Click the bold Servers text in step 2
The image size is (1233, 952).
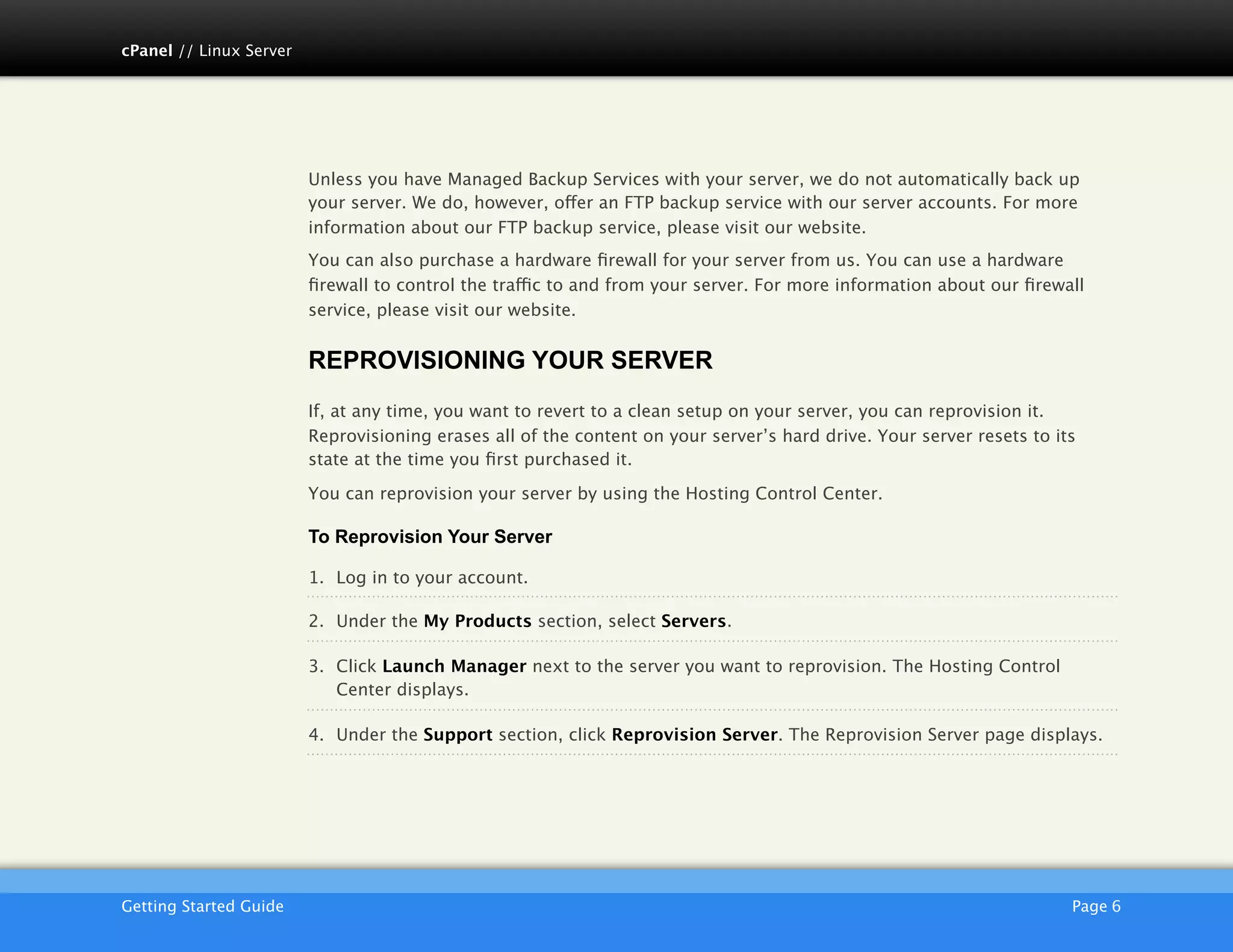tap(694, 621)
